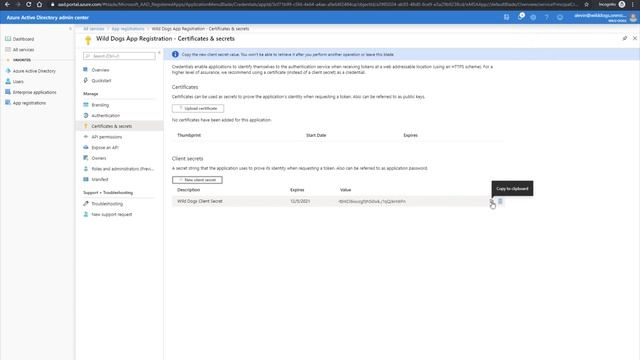Click info icon in blue banner
The height and width of the screenshot is (360, 640).
[175, 54]
